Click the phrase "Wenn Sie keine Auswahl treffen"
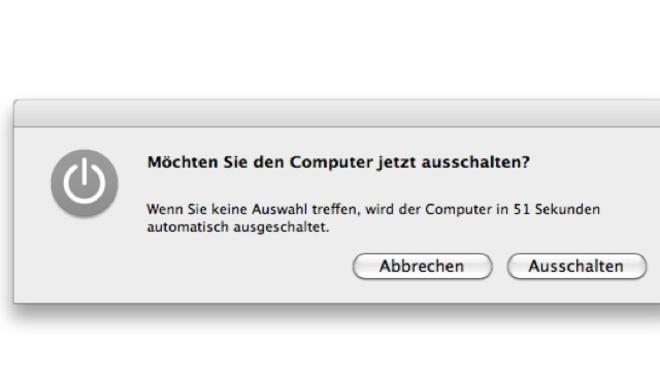This screenshot has width=660, height=390. coord(253,209)
